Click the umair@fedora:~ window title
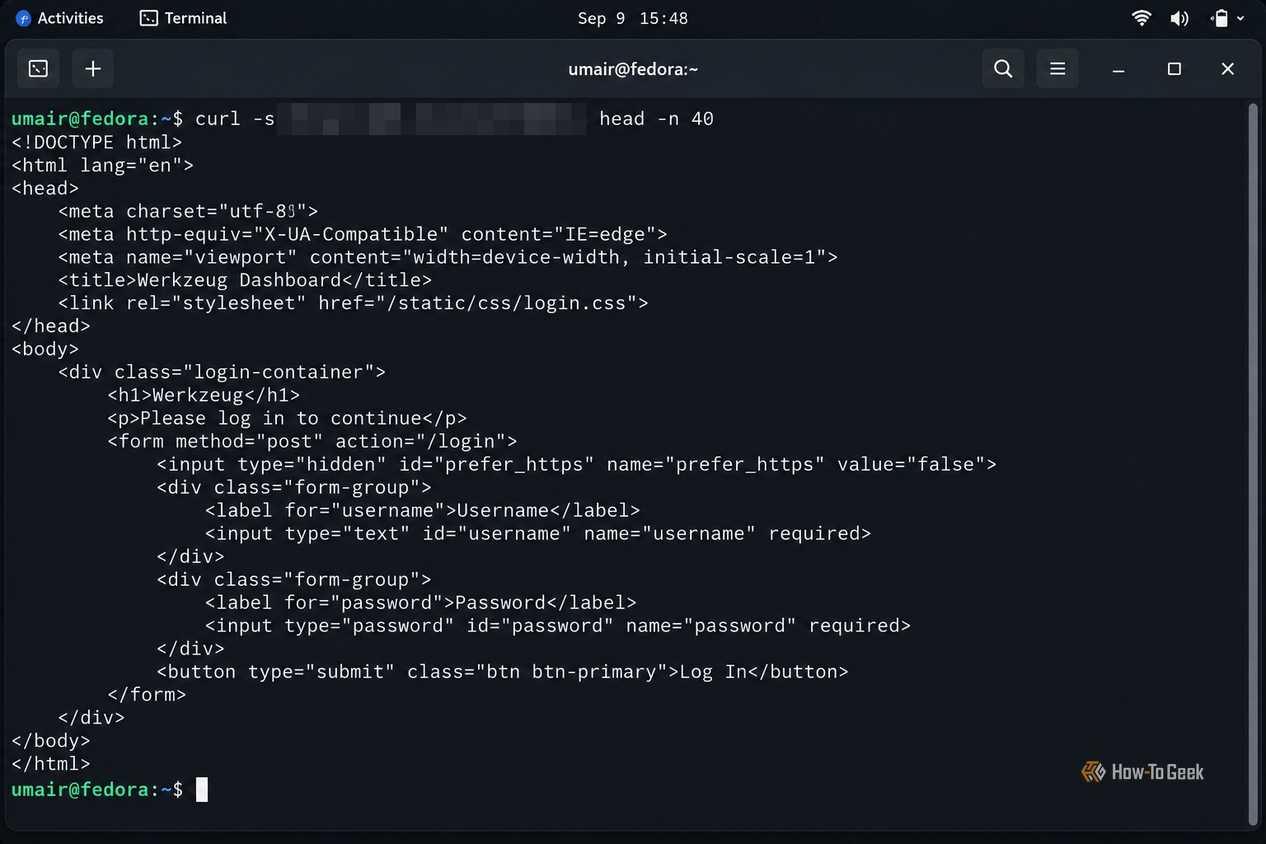Viewport: 1266px width, 844px height. [633, 69]
